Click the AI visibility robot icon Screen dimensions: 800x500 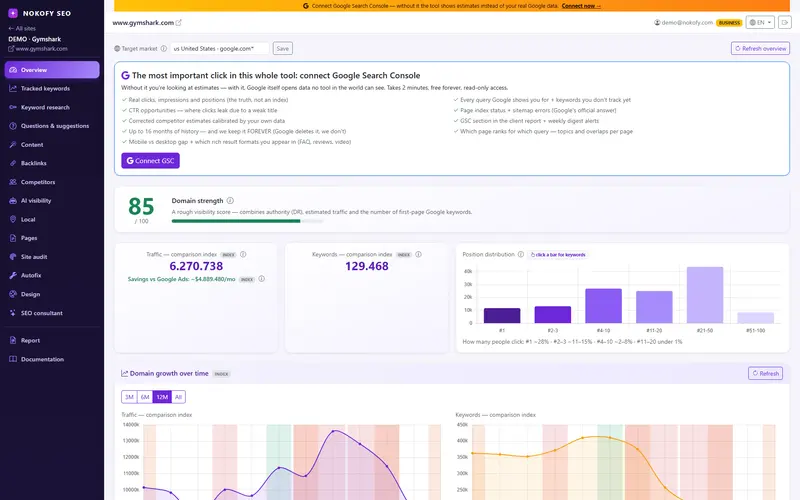(x=13, y=201)
